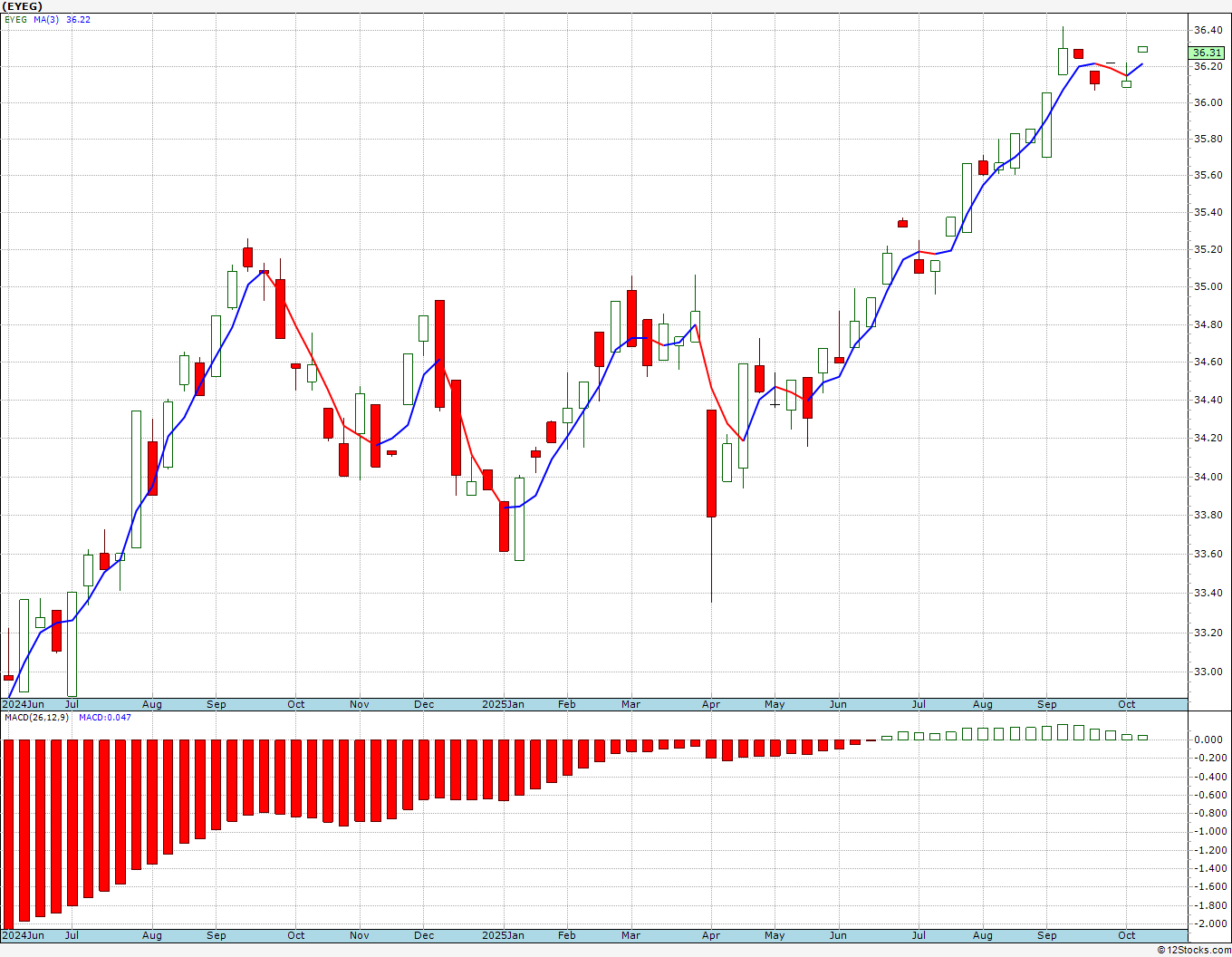This screenshot has width=1232, height=957.
Task: Click the (EYEG) ticker title
Action: 23,6
